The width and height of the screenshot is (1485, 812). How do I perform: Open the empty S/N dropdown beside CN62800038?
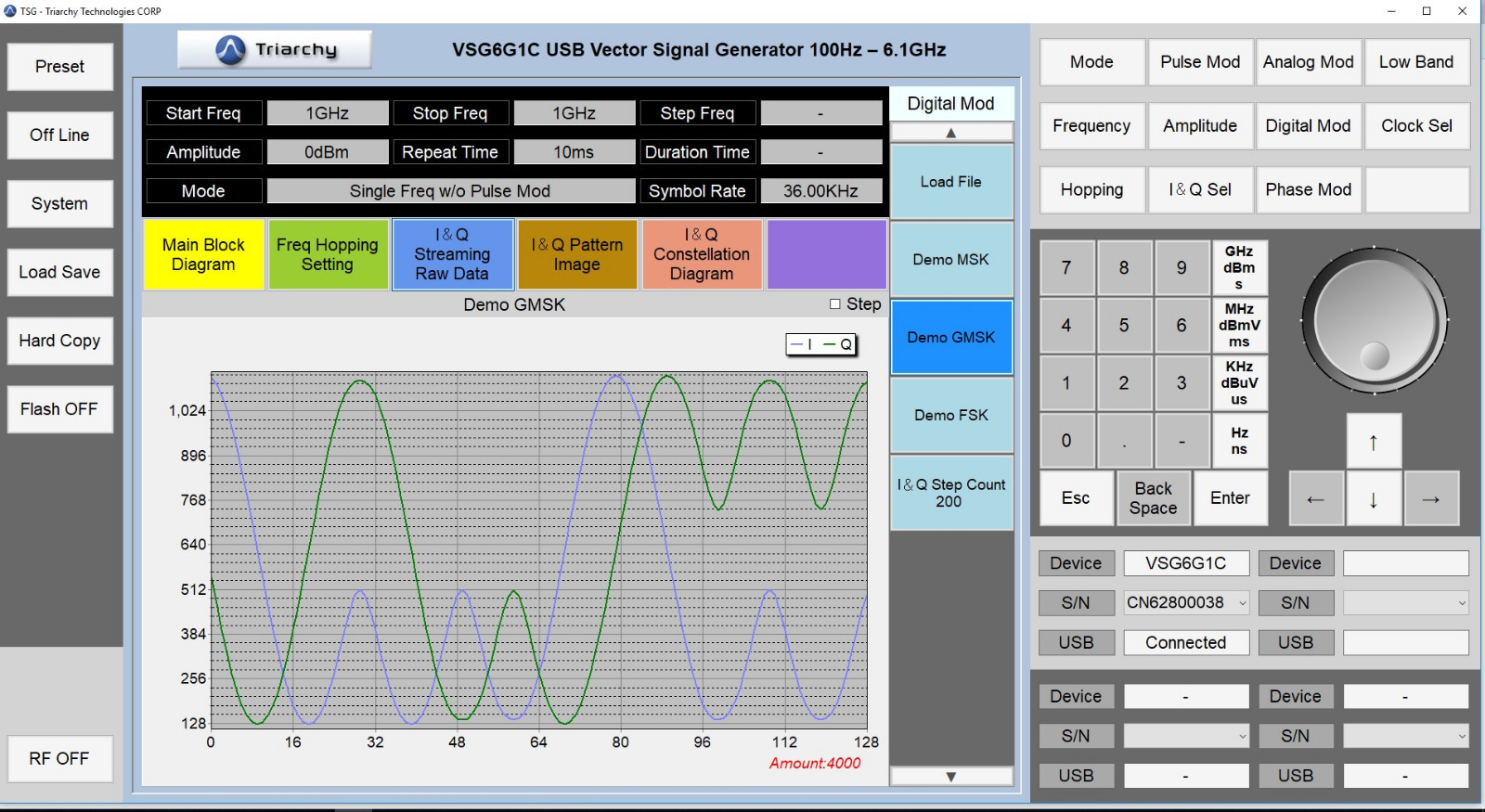pyautogui.click(x=1406, y=603)
